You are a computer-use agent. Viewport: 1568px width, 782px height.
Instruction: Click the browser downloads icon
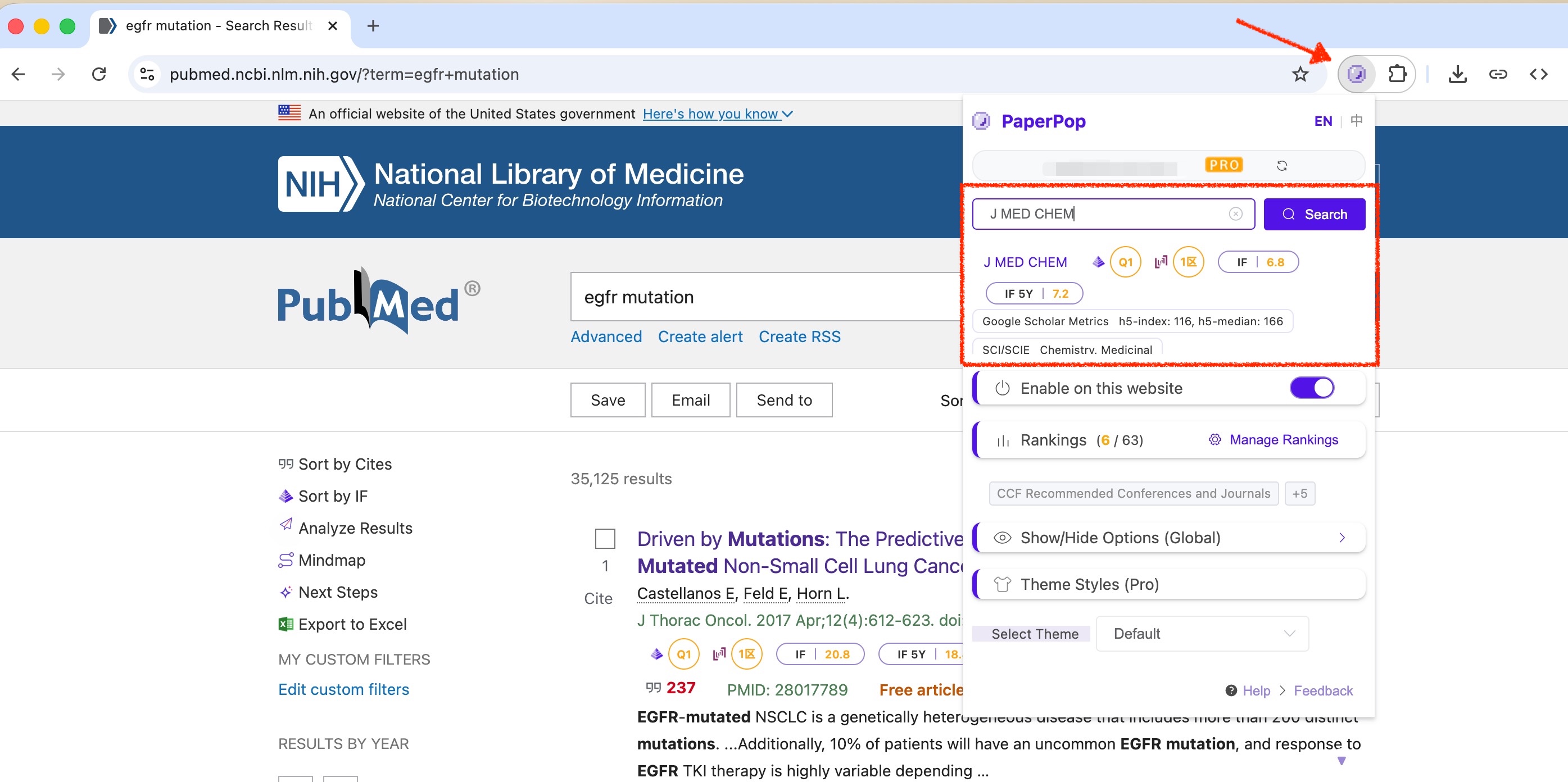[1457, 74]
